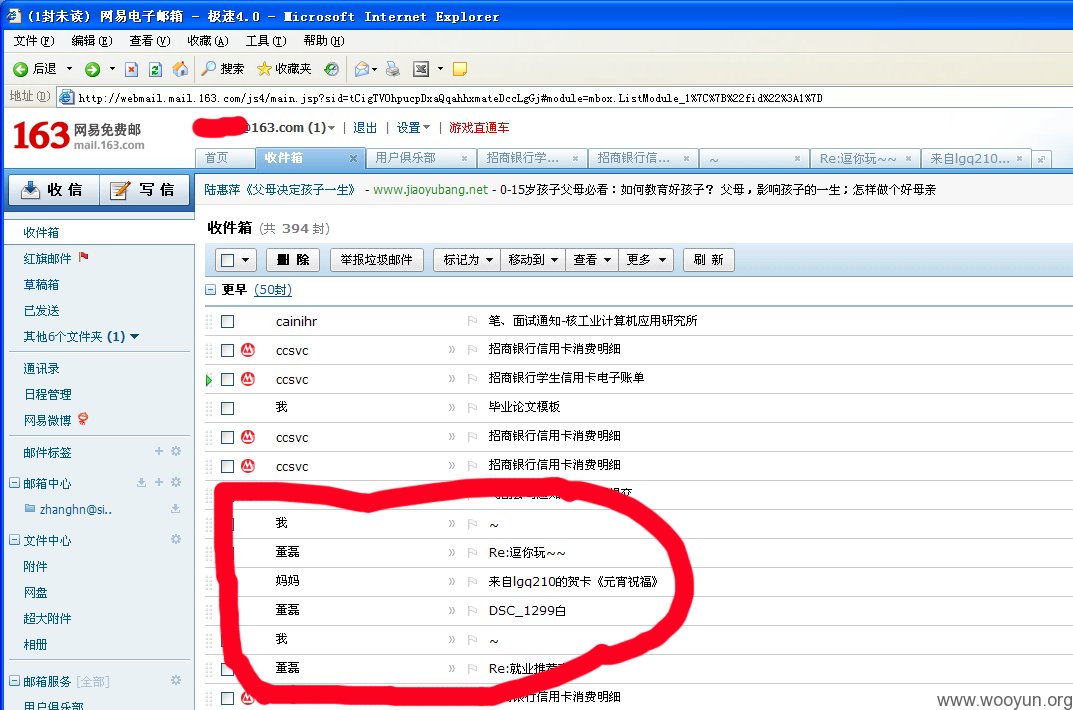Viewport: 1073px width, 710px height.
Task: Open 草稿箱 folder in sidebar
Action: tap(41, 285)
